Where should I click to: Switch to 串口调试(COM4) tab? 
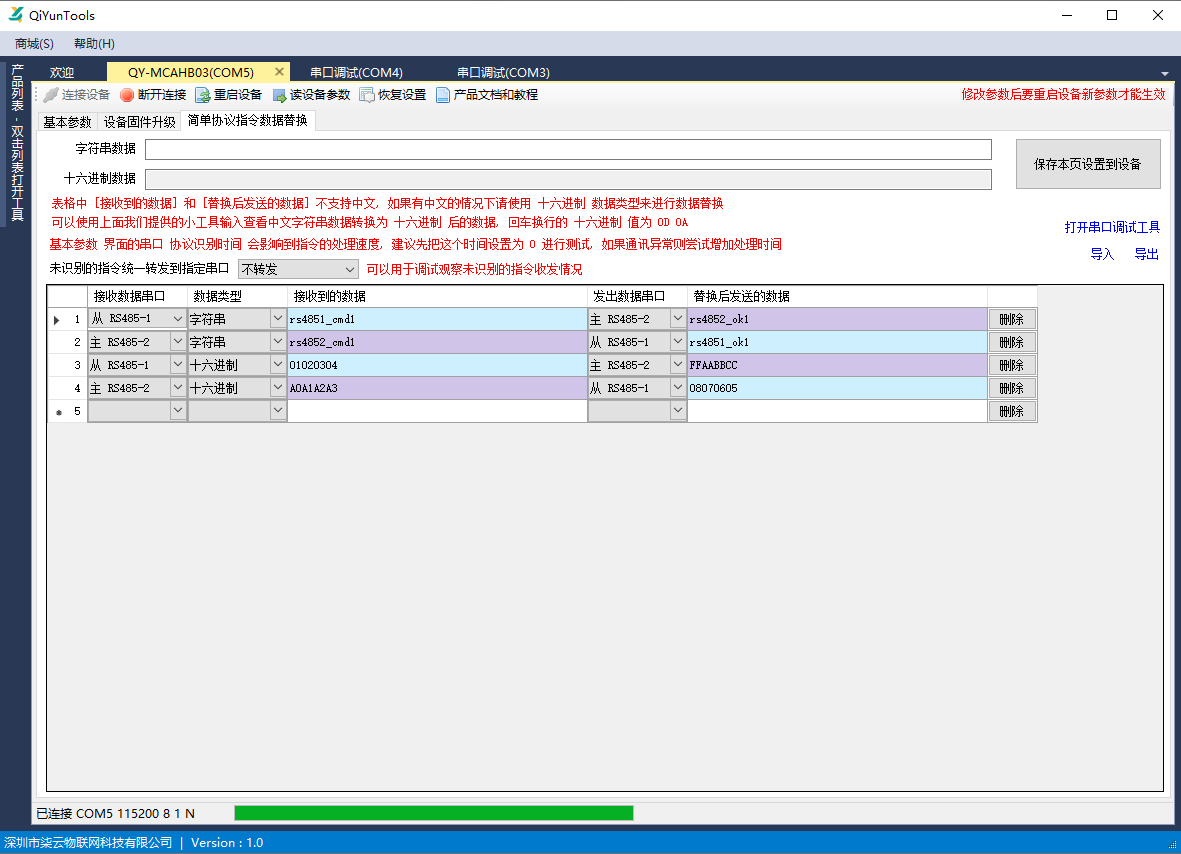356,73
